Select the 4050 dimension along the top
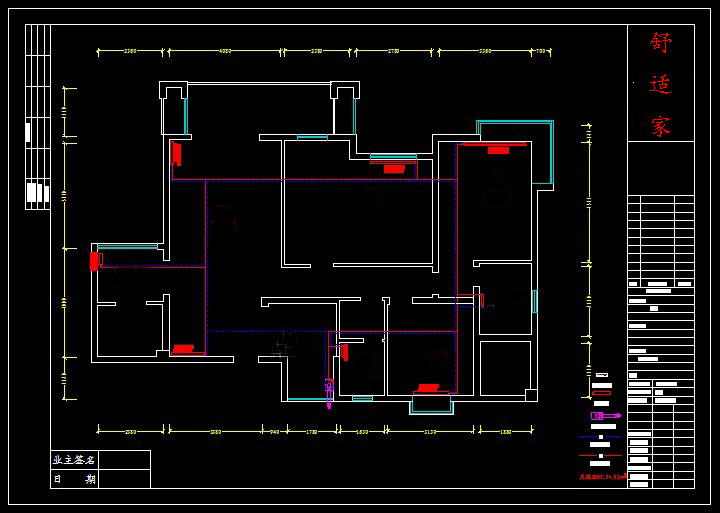The height and width of the screenshot is (513, 720). pos(225,50)
